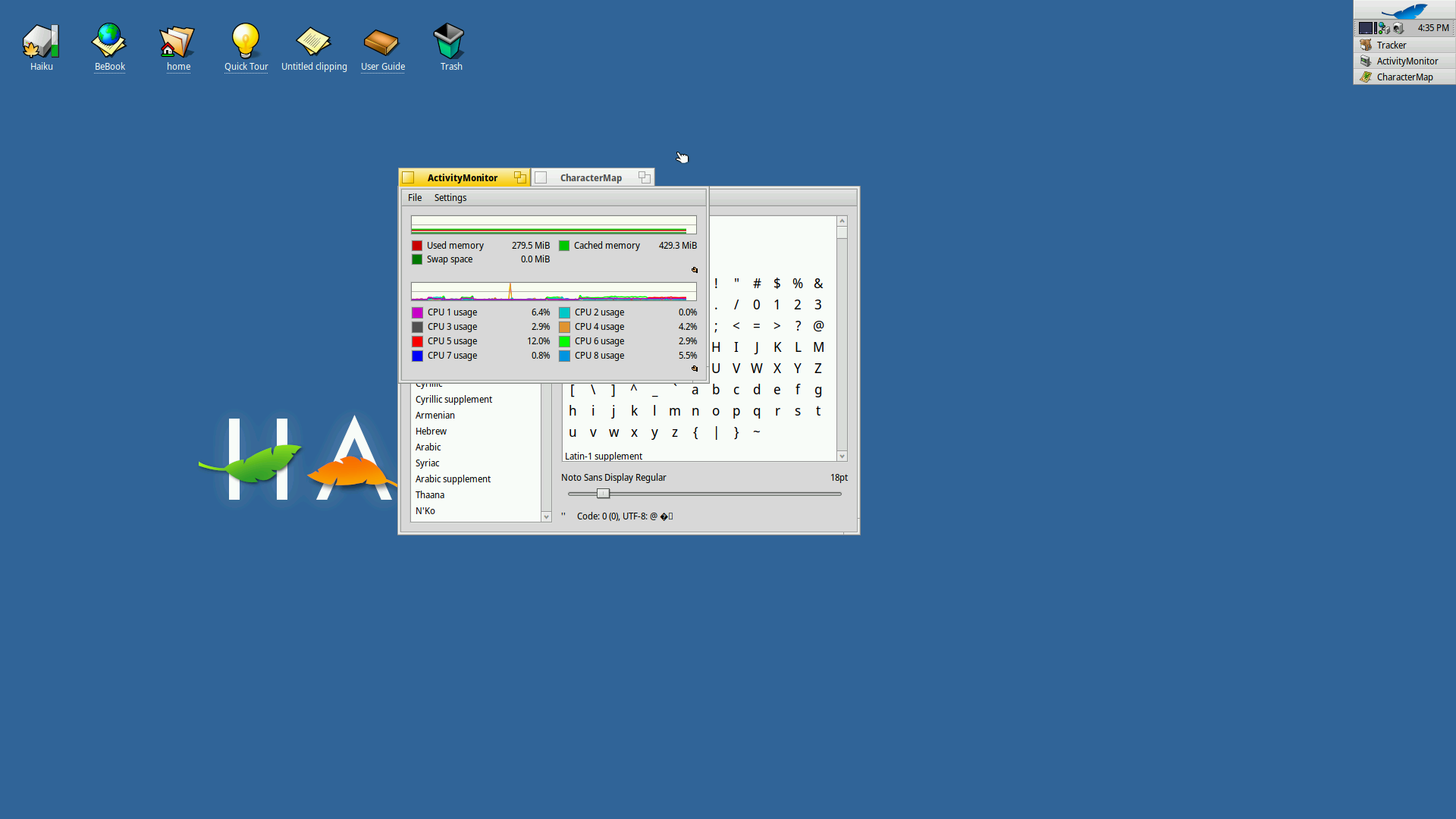Select Armenian in the block list
Image resolution: width=1456 pixels, height=819 pixels.
click(475, 416)
